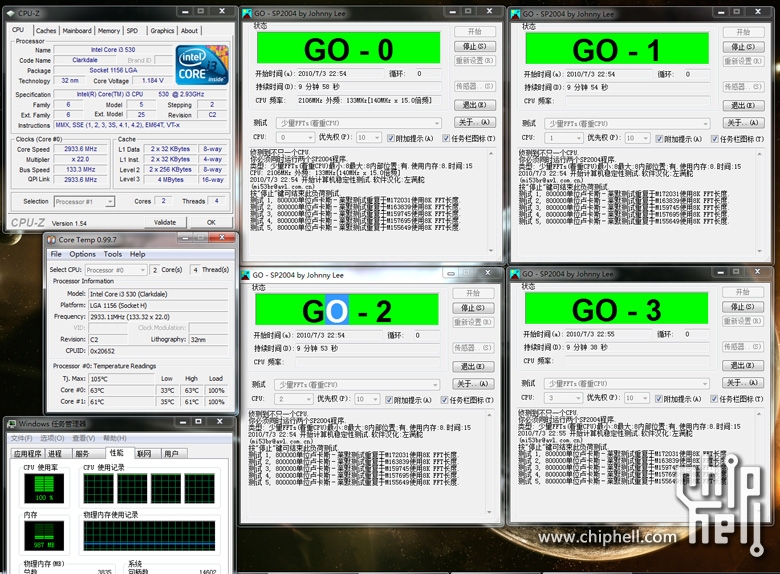This screenshot has width=780, height=574.
Task: Open the Tools menu in Core Temp
Action: pyautogui.click(x=113, y=254)
